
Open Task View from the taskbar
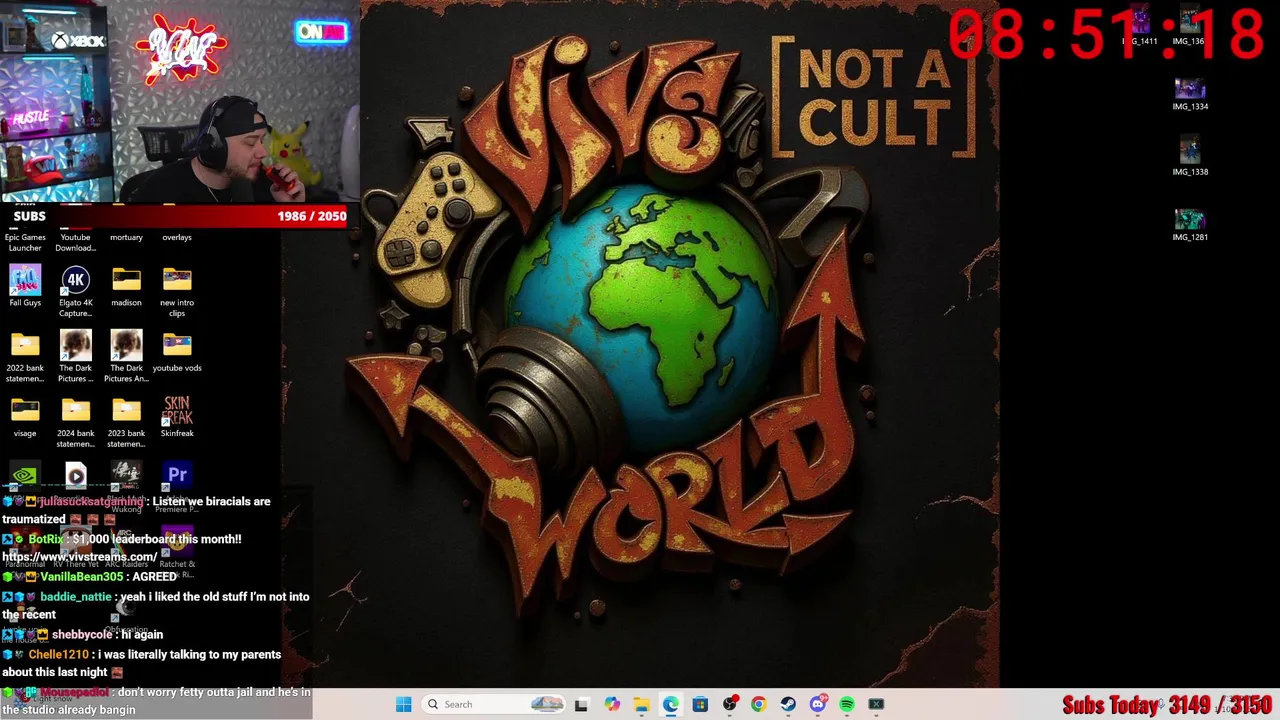[x=581, y=704]
